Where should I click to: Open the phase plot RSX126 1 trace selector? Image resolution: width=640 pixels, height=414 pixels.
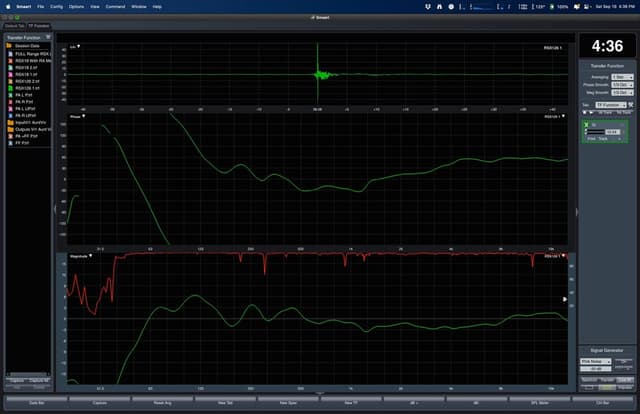click(563, 116)
